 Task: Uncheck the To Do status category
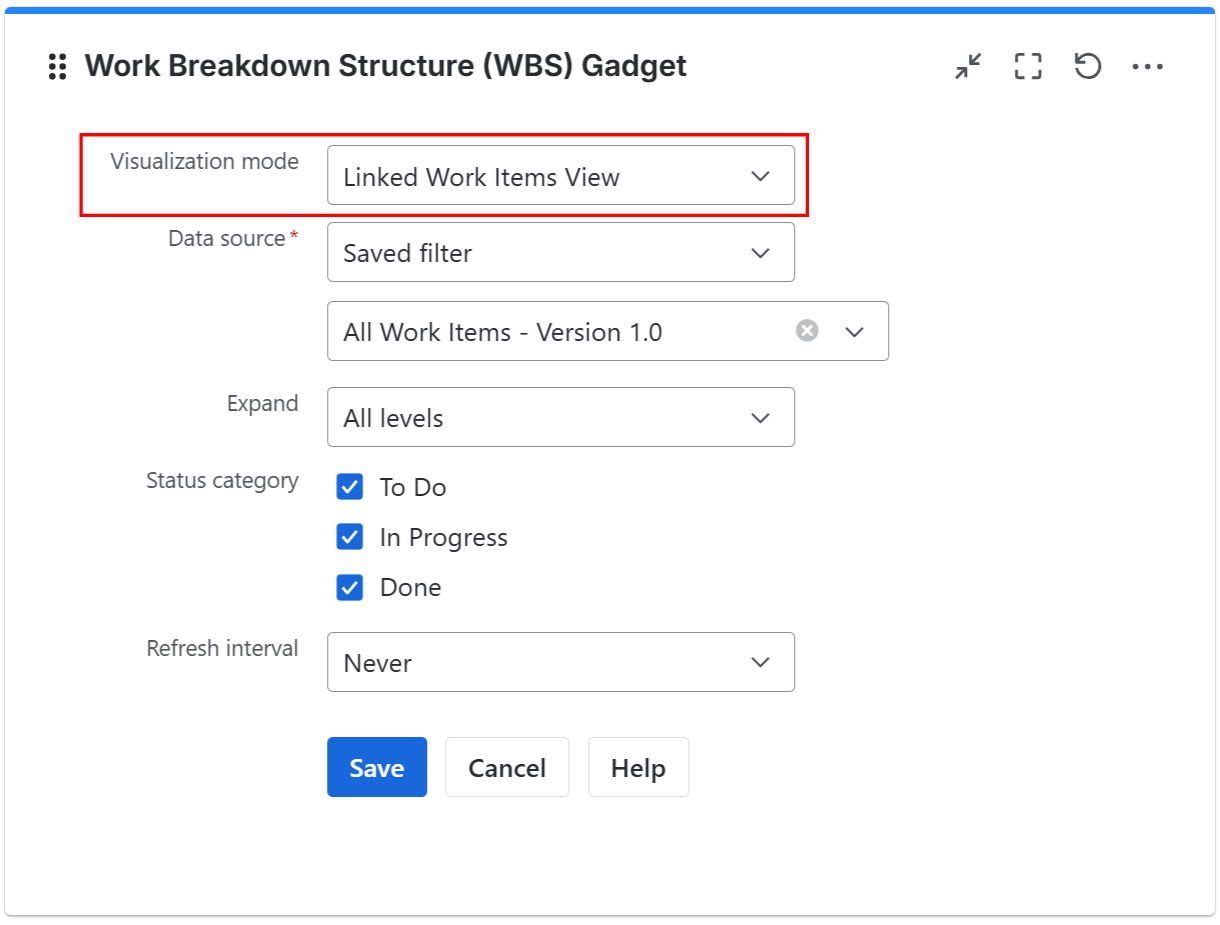click(349, 487)
